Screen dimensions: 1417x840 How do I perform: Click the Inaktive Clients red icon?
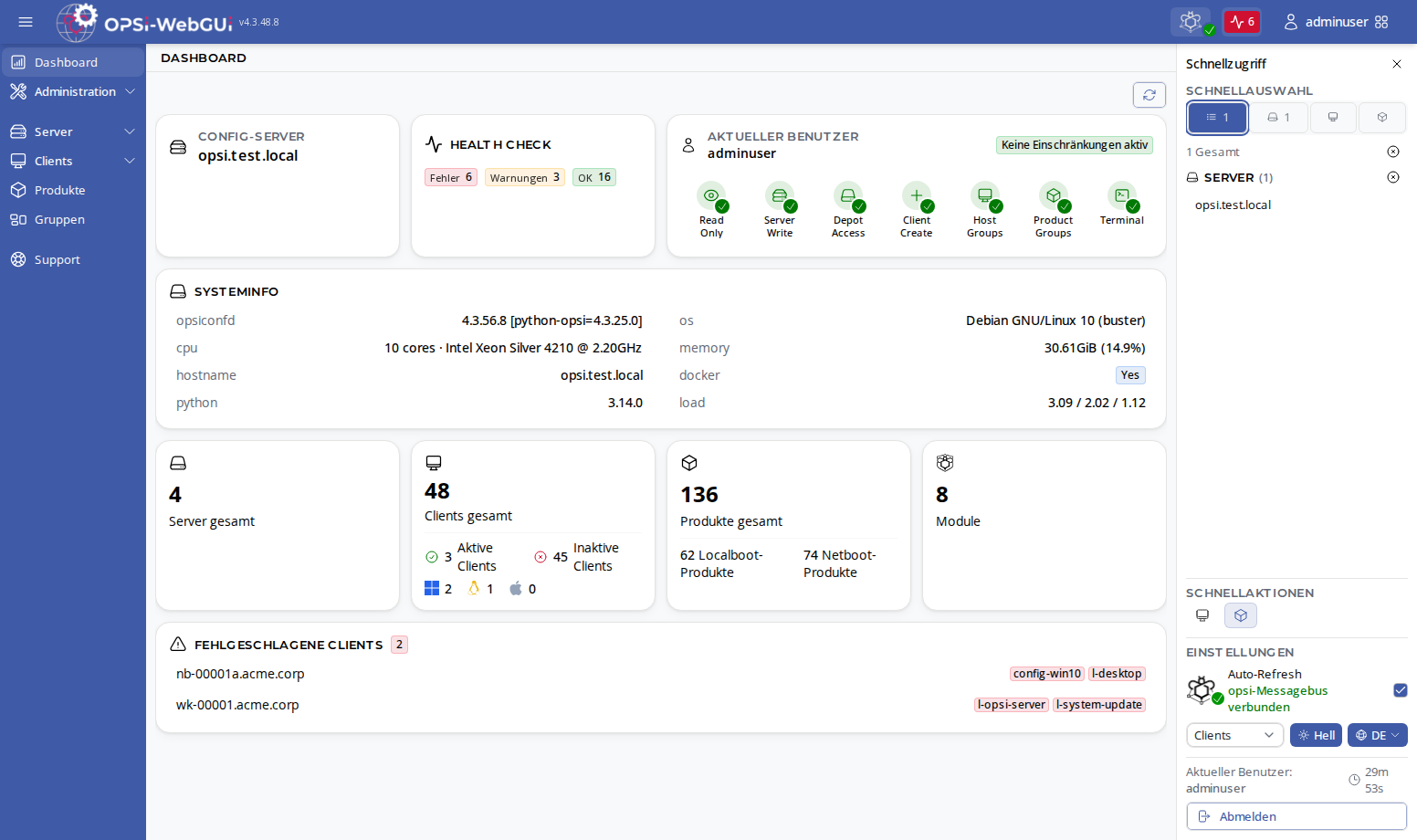click(x=541, y=557)
